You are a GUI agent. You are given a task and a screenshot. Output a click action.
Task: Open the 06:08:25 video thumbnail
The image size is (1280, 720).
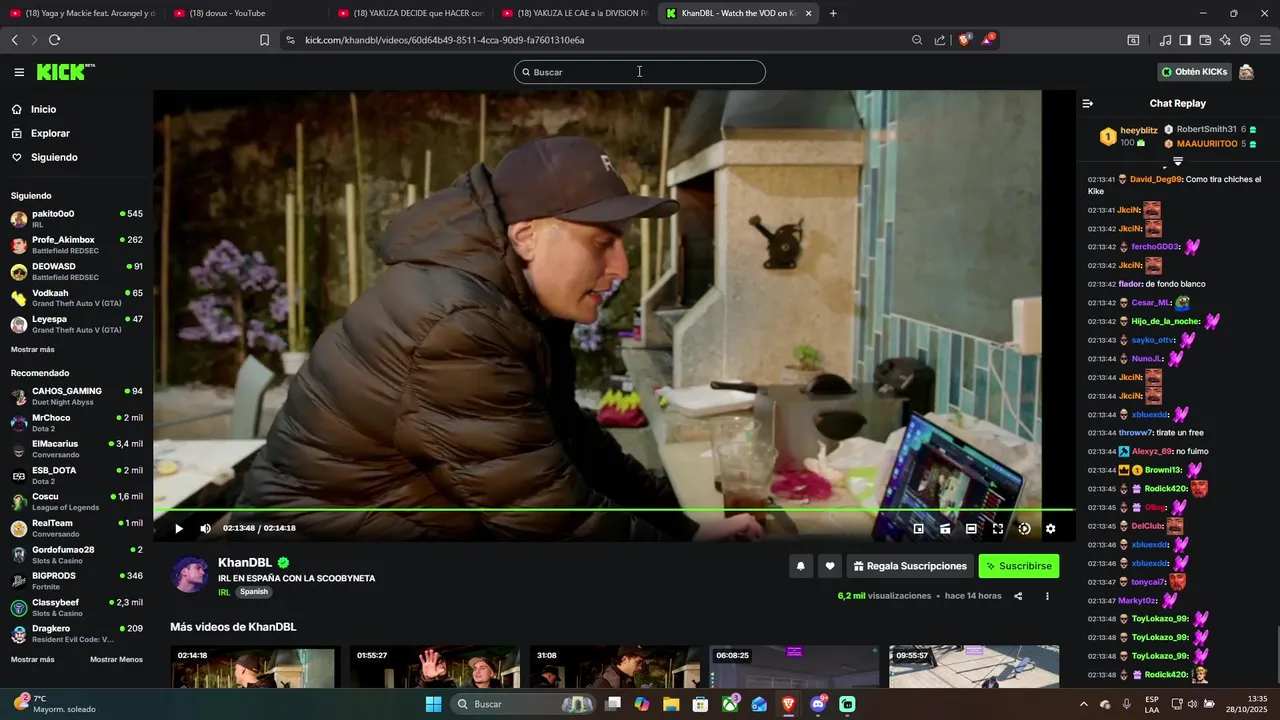tap(794, 666)
